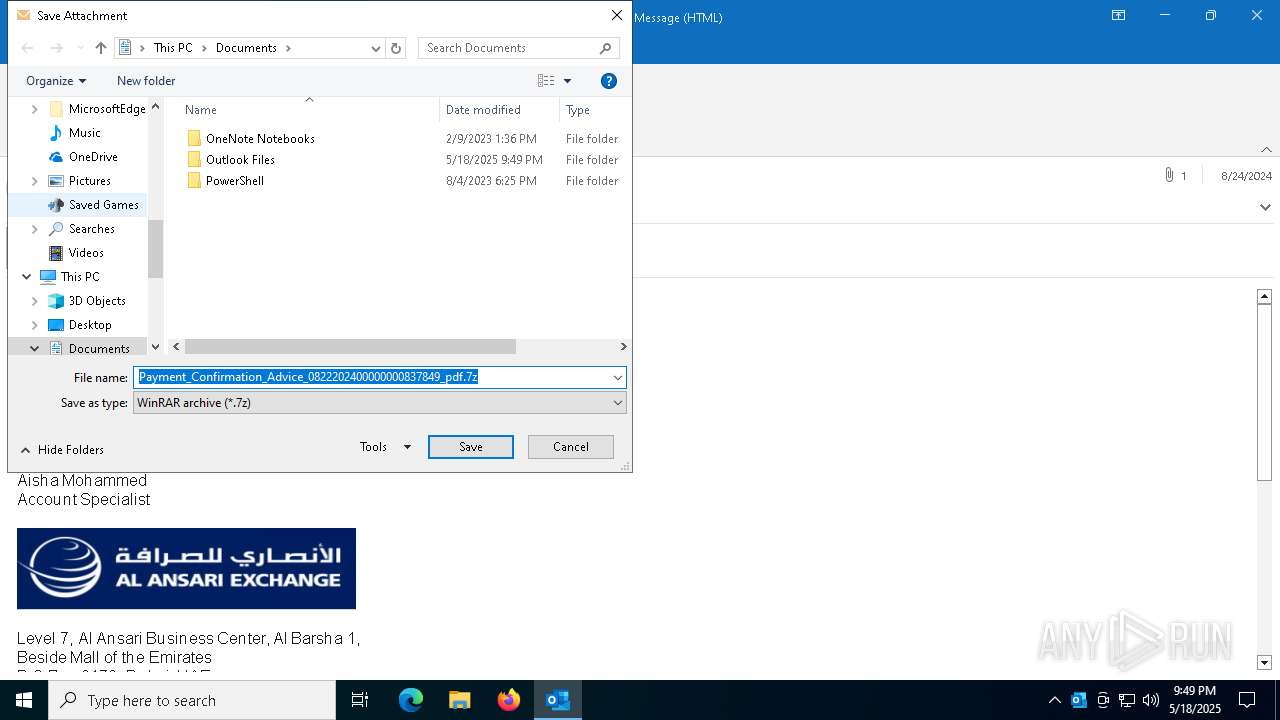Click the taskbar search box

pyautogui.click(x=192, y=700)
